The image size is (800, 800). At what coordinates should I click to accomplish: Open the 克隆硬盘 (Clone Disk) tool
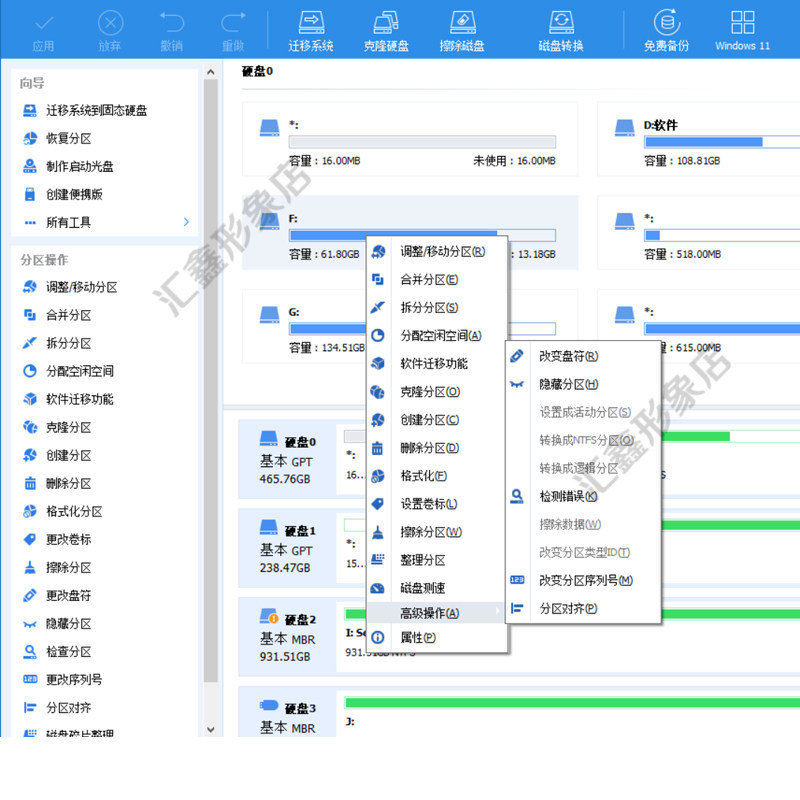pos(387,30)
